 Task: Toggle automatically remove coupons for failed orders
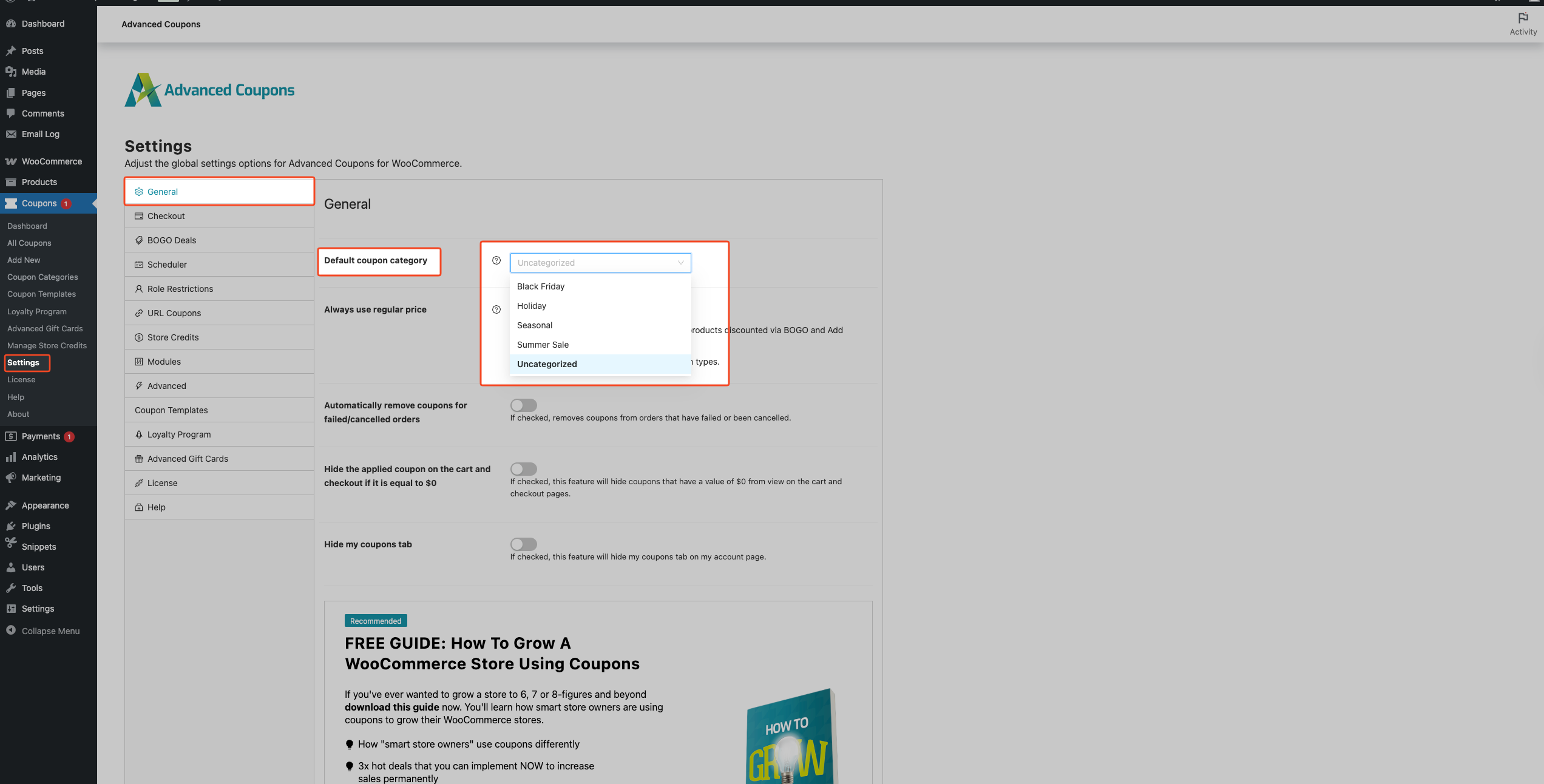tap(523, 405)
